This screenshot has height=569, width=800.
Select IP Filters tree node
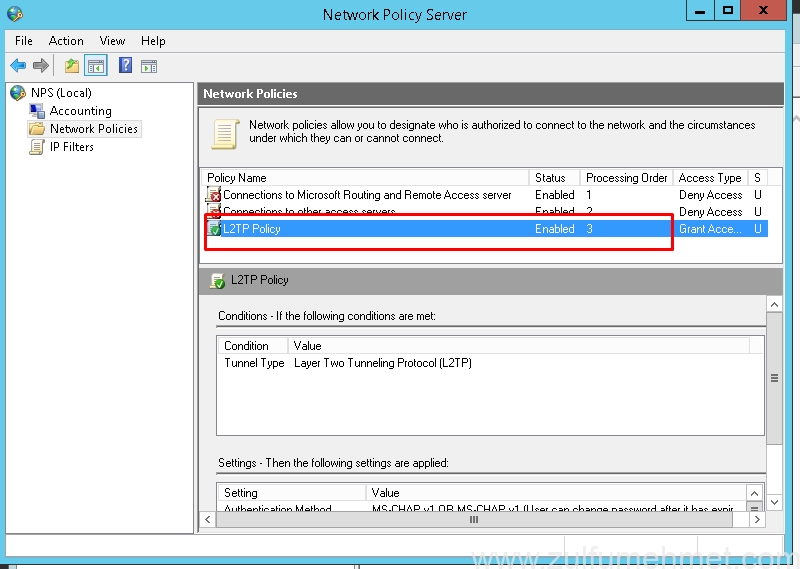point(72,147)
